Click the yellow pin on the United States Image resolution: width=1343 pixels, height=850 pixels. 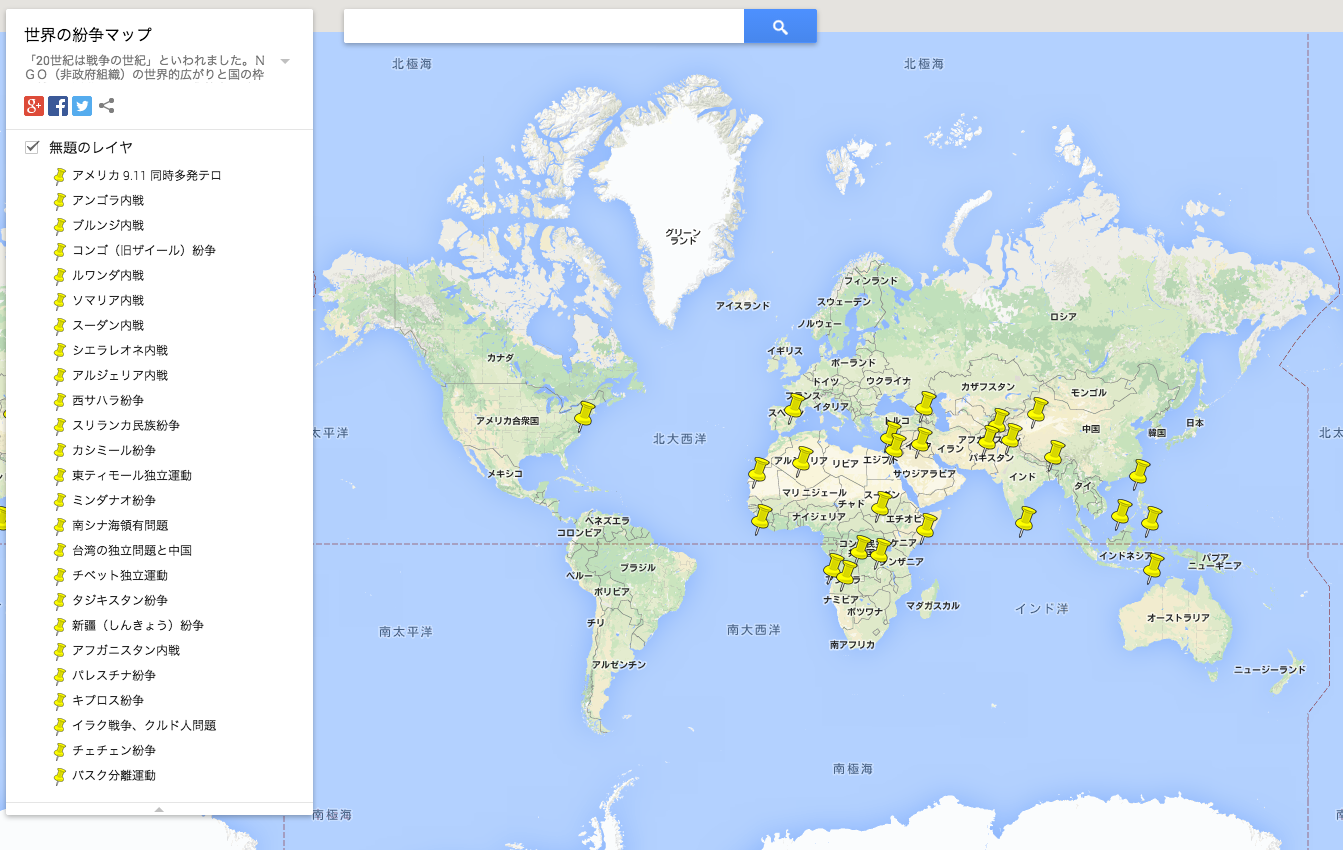(585, 414)
